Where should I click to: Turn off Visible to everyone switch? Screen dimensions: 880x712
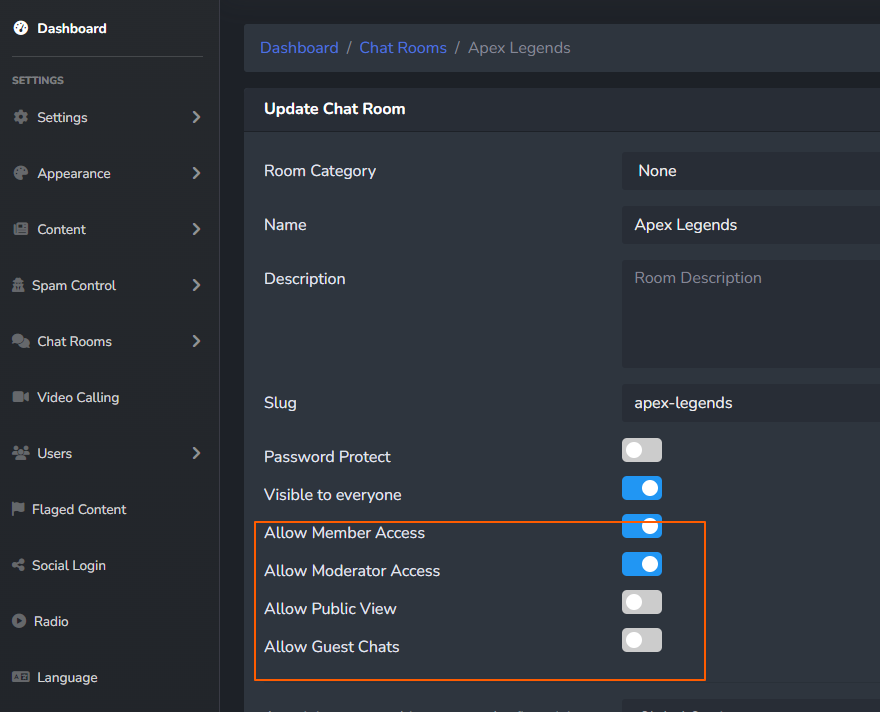click(641, 489)
